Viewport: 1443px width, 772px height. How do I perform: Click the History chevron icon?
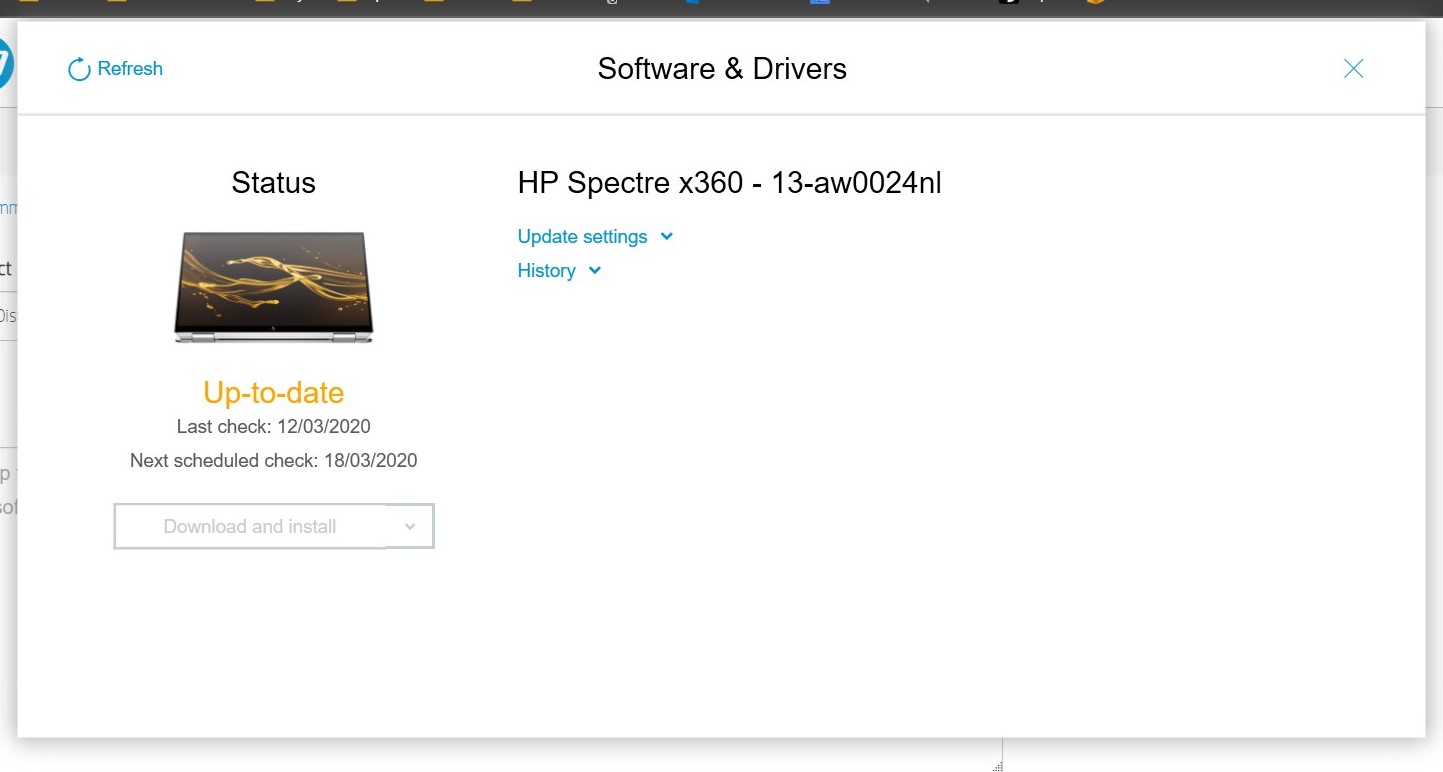point(593,270)
